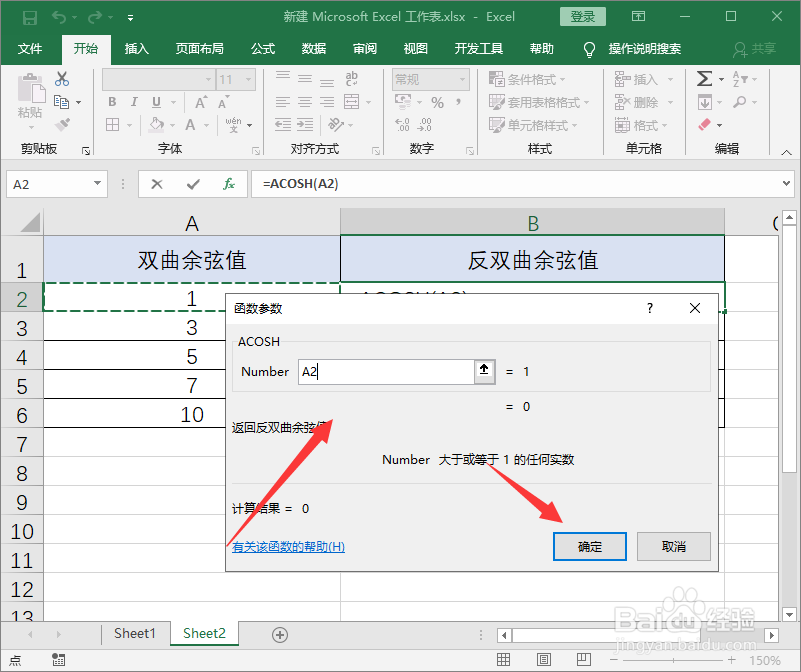Click the 自动求和 (AutoSum) icon

click(x=706, y=78)
